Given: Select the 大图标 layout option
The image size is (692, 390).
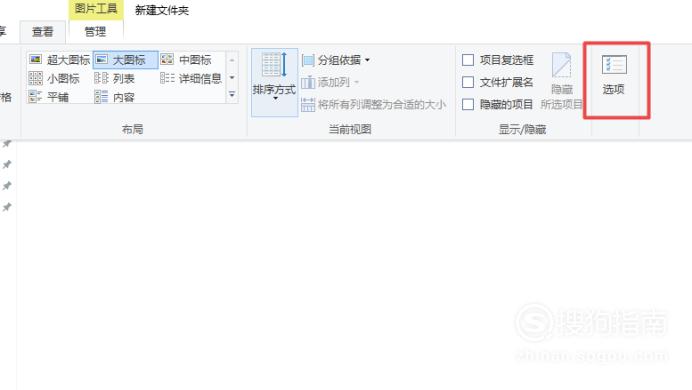Looking at the screenshot, I should [x=125, y=60].
